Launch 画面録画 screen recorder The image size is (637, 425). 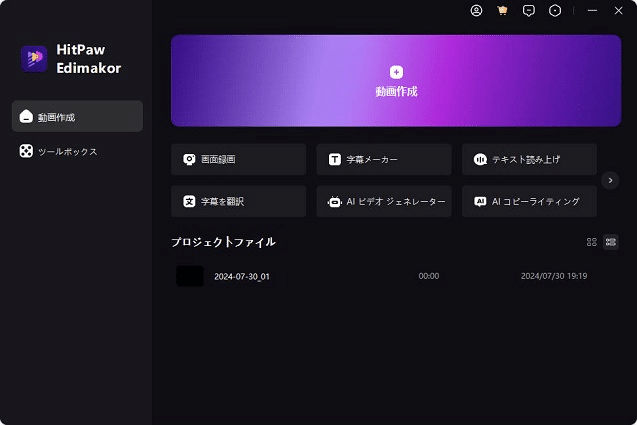point(238,159)
